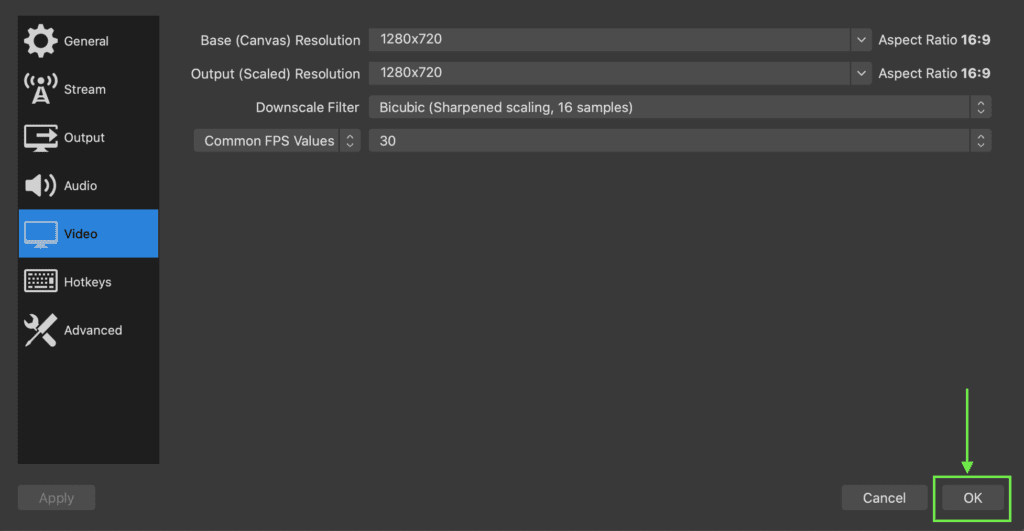1024x531 pixels.
Task: Select the Stream antenna icon
Action: [x=40, y=89]
